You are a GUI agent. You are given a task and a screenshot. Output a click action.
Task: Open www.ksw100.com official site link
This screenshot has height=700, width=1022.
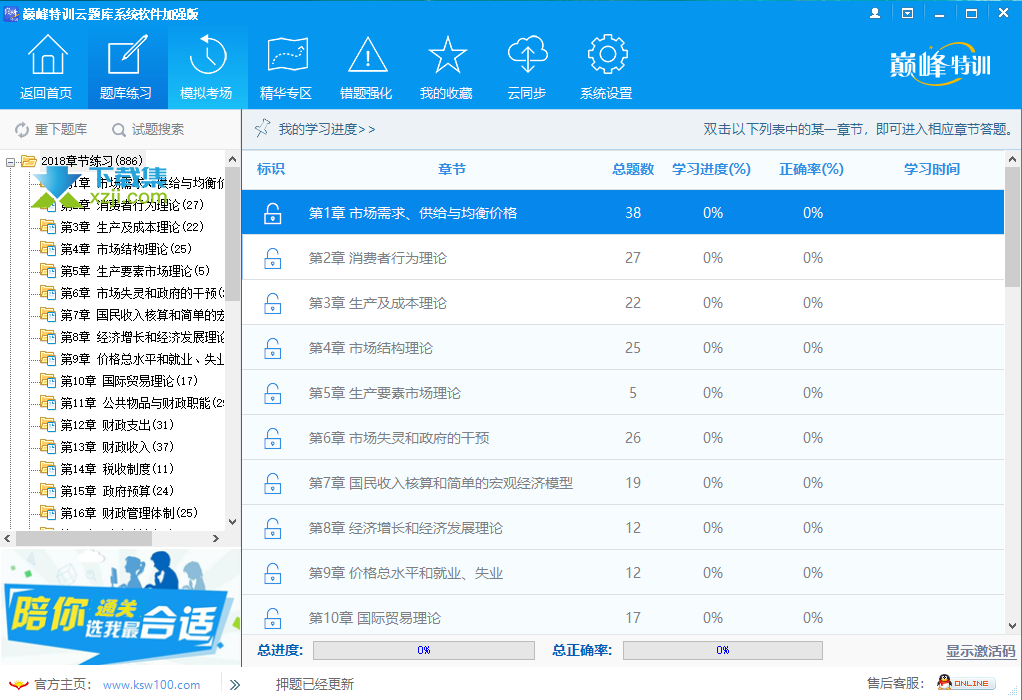point(151,685)
